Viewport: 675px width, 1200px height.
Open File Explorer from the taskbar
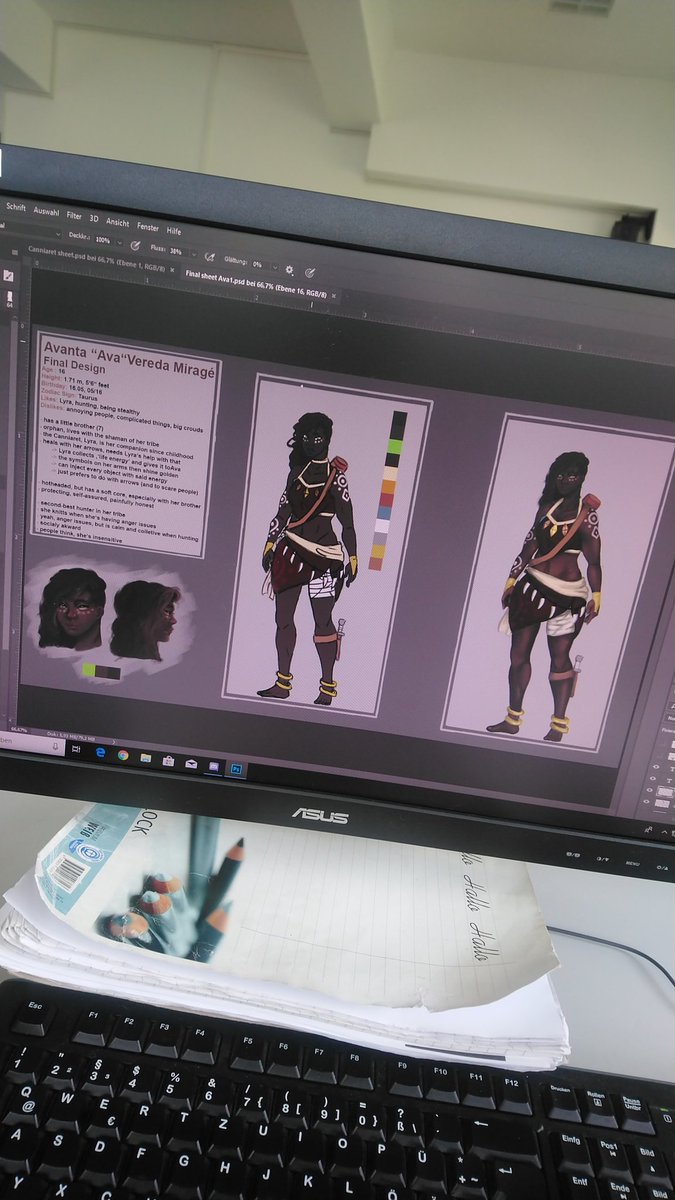click(146, 758)
